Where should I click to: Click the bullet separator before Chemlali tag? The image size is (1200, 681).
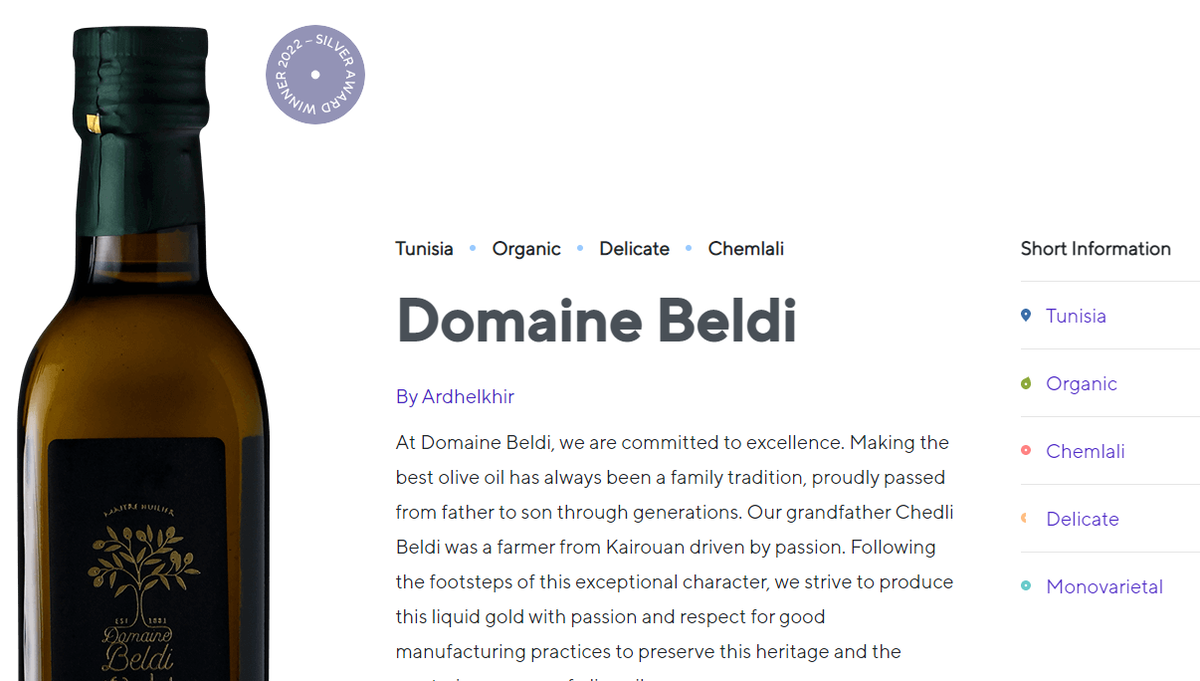688,248
